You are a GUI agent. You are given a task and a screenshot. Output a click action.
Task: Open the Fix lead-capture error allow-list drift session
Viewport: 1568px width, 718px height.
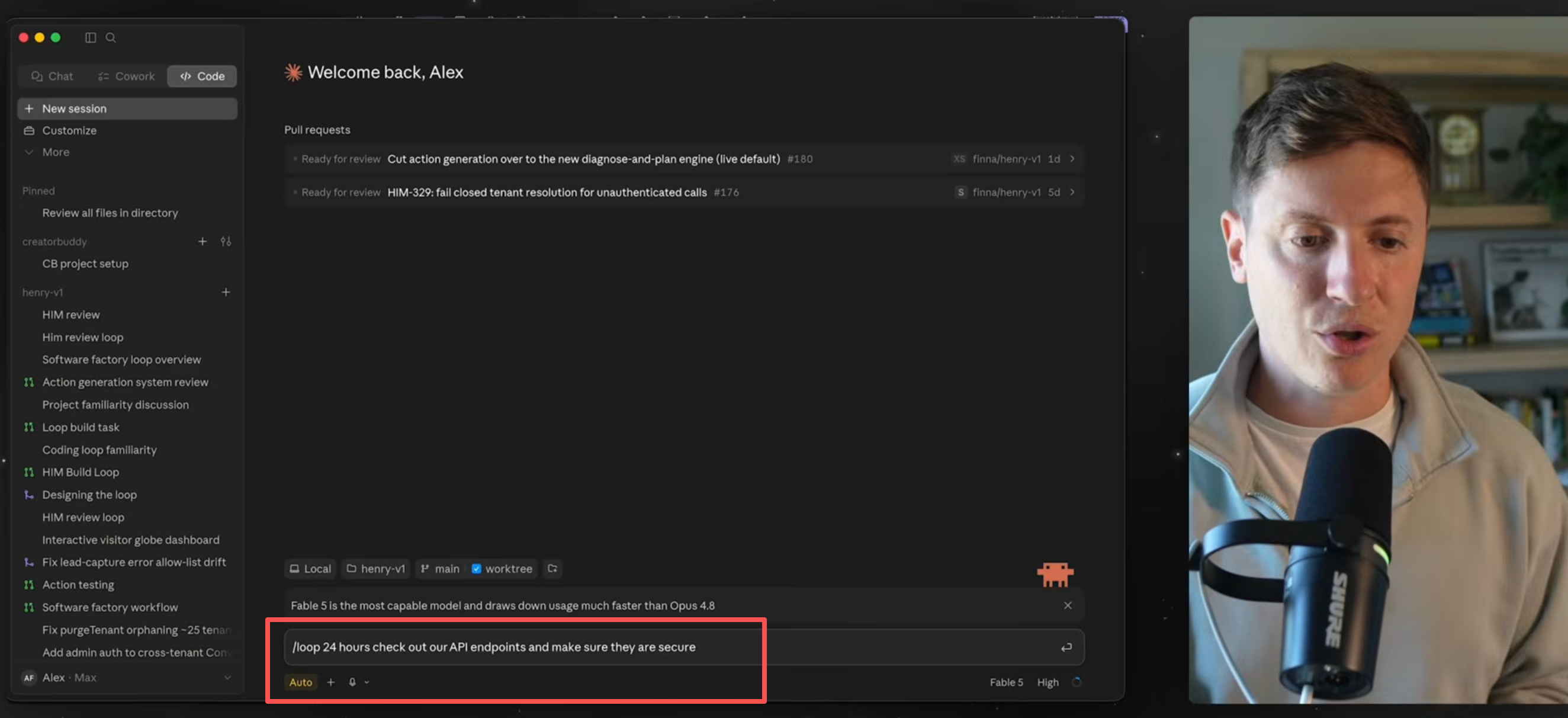pos(133,563)
